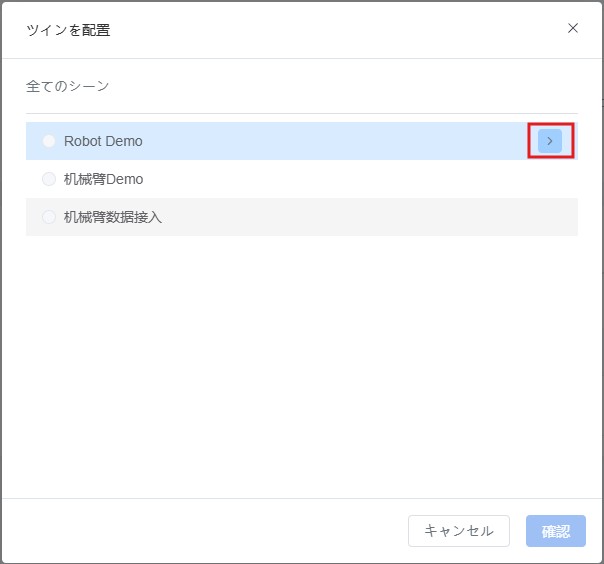Click empty area of the 机械臂Demo row
This screenshot has height=564, width=604.
(350, 179)
